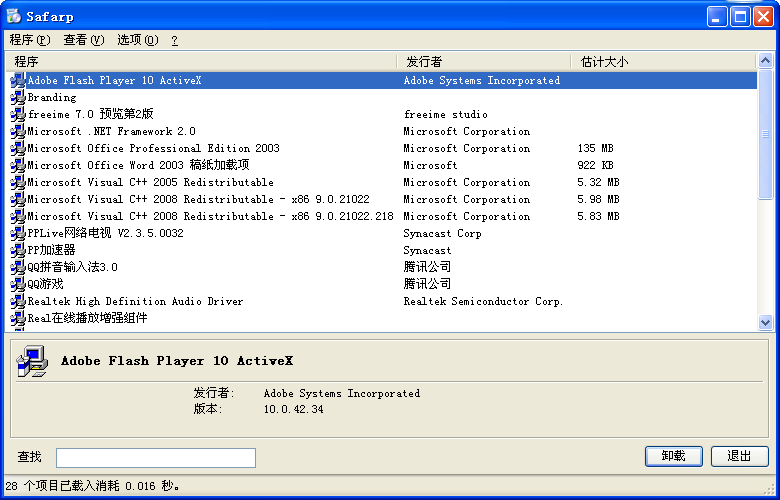This screenshot has width=780, height=500.
Task: Sort list by the 程序 column header
Action: (x=200, y=62)
